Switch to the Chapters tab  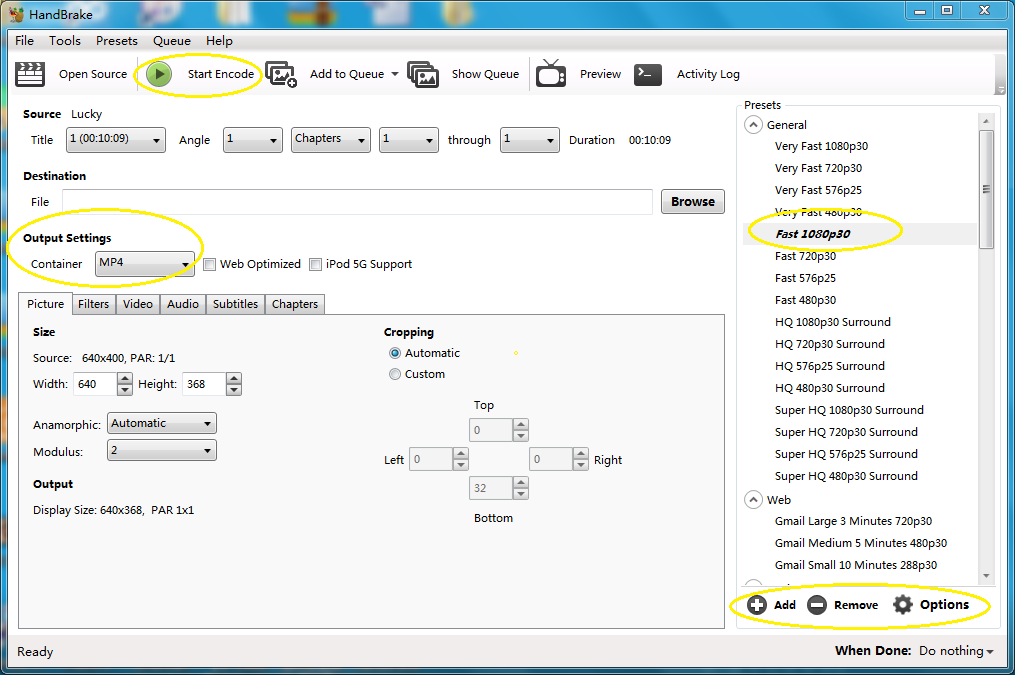[x=295, y=304]
